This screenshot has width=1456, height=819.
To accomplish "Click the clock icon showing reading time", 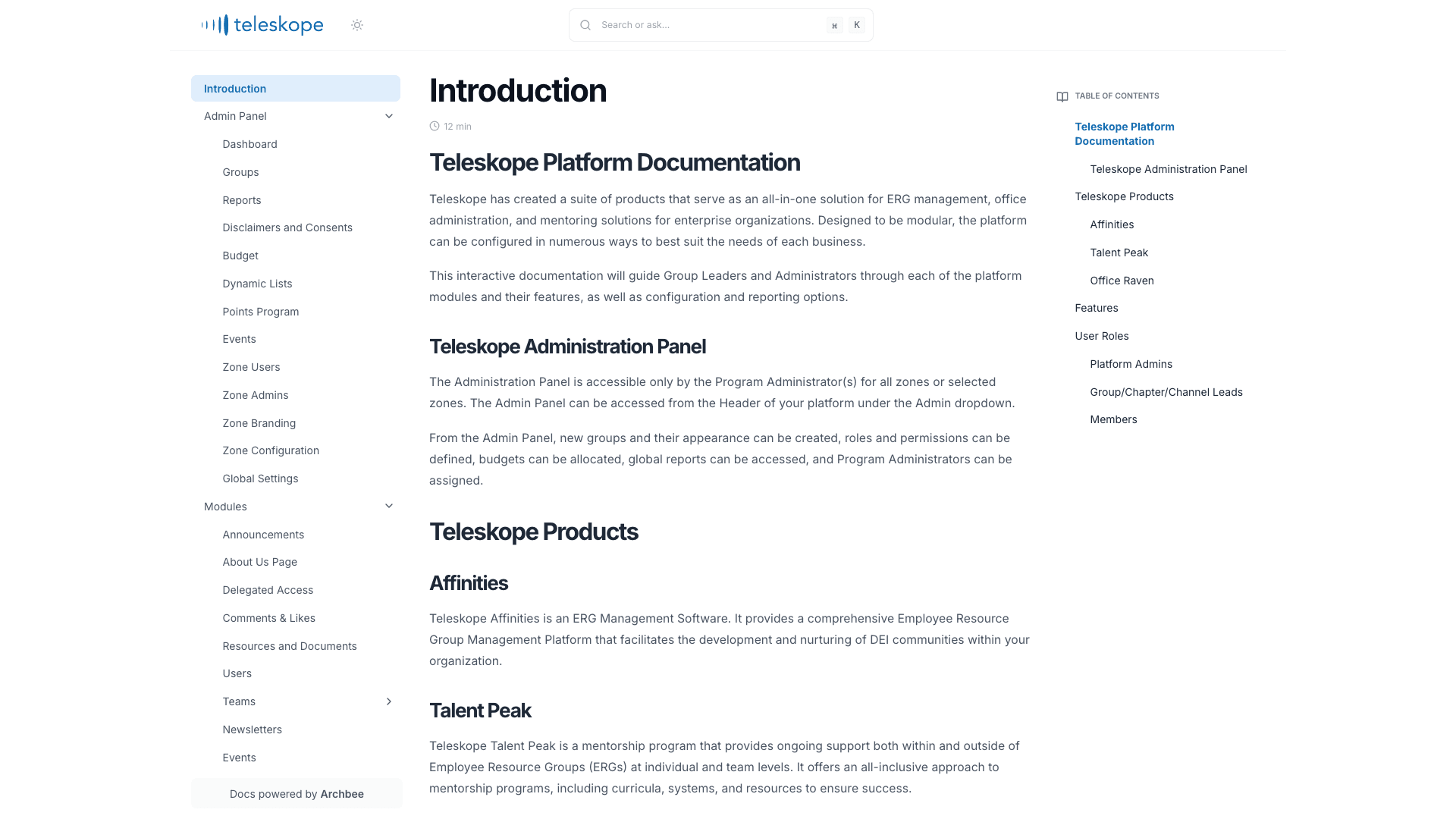I will (x=435, y=126).
